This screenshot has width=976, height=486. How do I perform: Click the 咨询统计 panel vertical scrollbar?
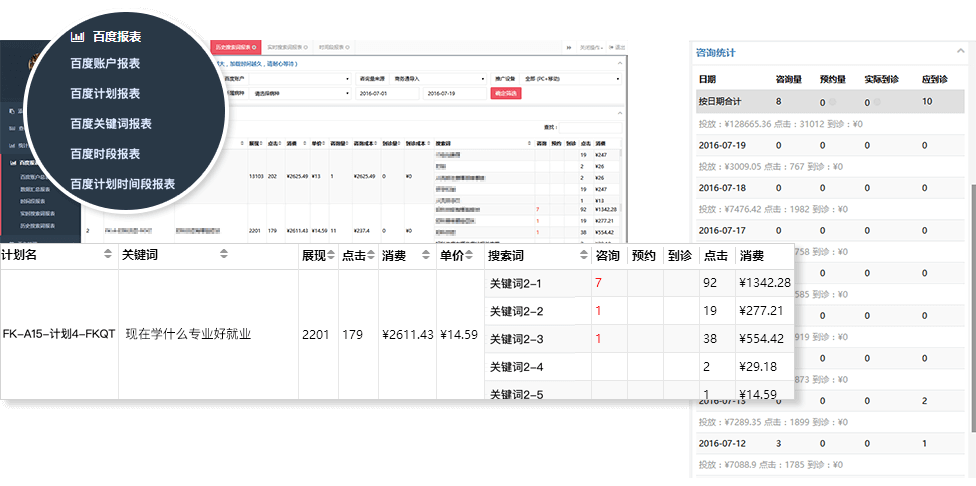[971, 300]
